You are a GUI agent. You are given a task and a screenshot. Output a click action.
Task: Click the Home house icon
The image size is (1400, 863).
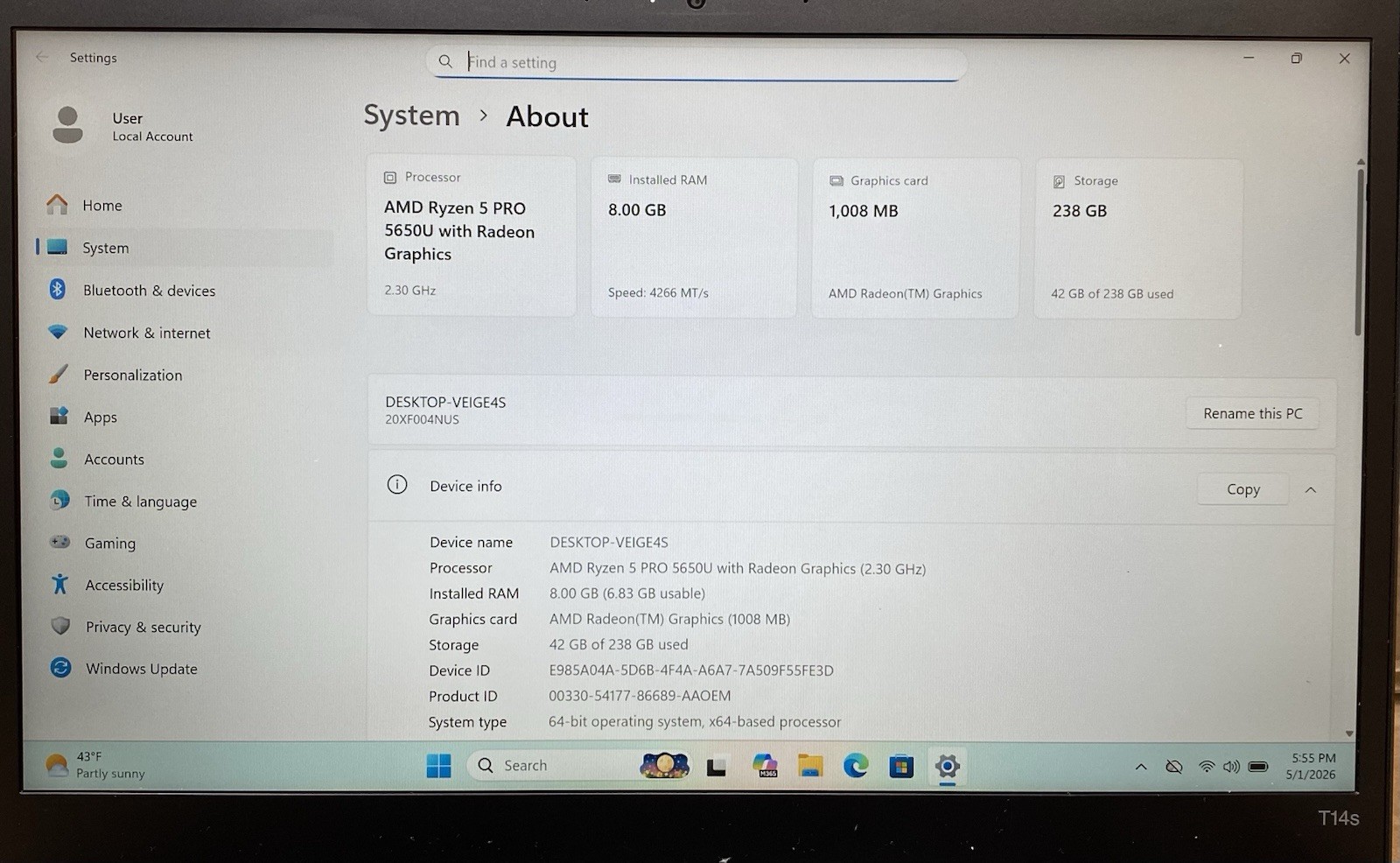pos(57,205)
